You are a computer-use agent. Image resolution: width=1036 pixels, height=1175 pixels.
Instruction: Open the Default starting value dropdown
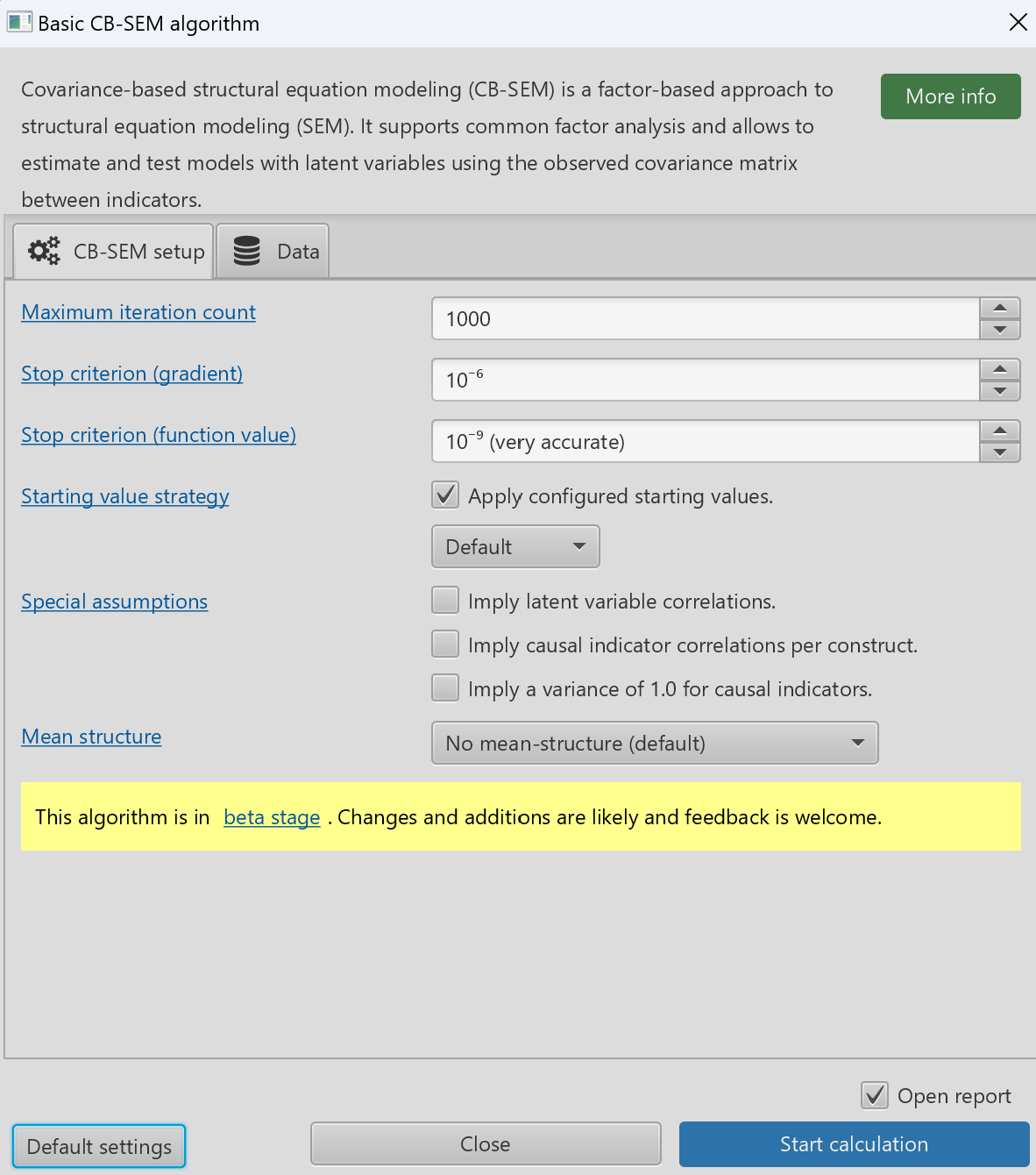pyautogui.click(x=515, y=546)
